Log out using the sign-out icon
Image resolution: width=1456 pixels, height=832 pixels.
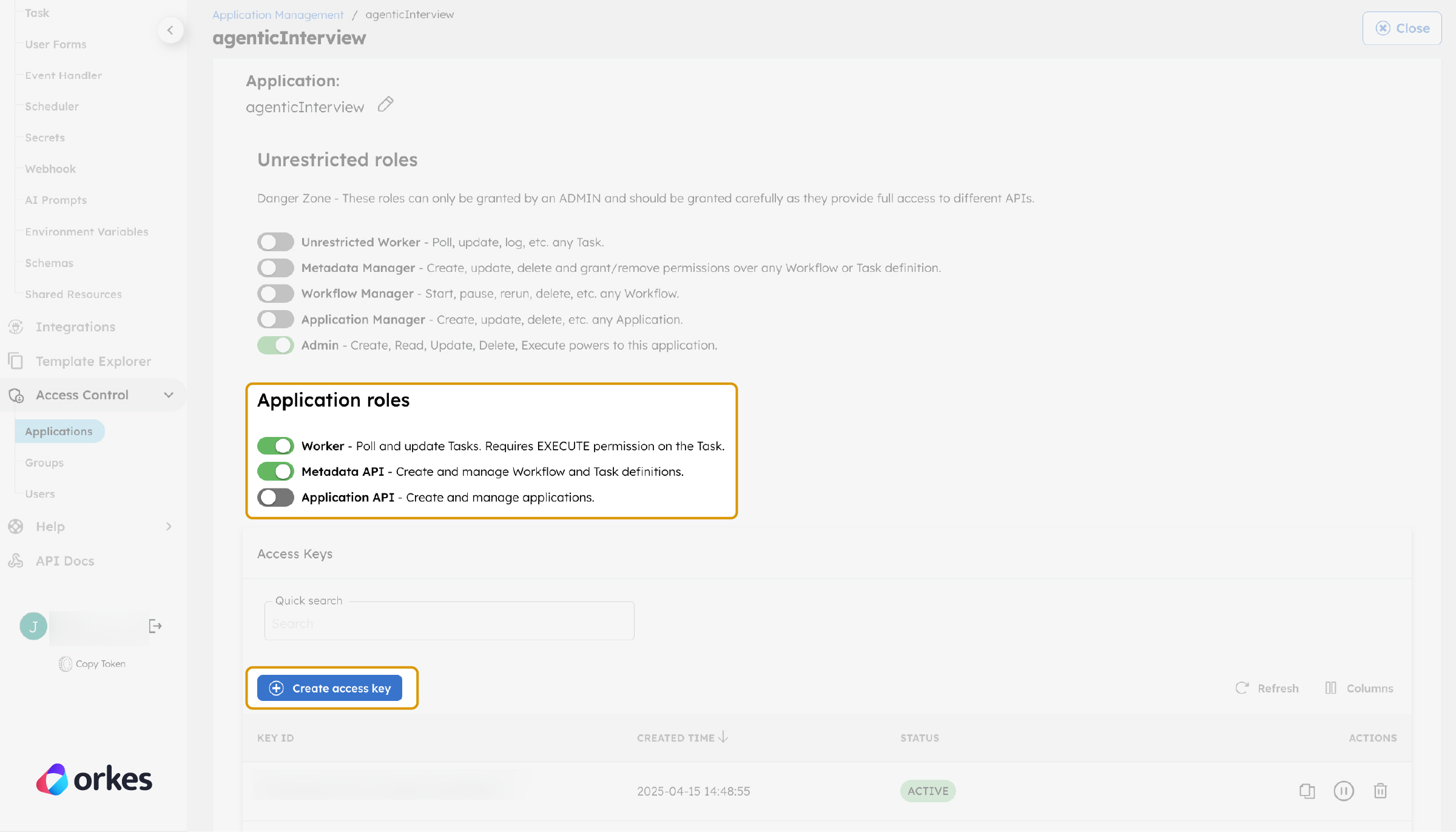pos(155,626)
